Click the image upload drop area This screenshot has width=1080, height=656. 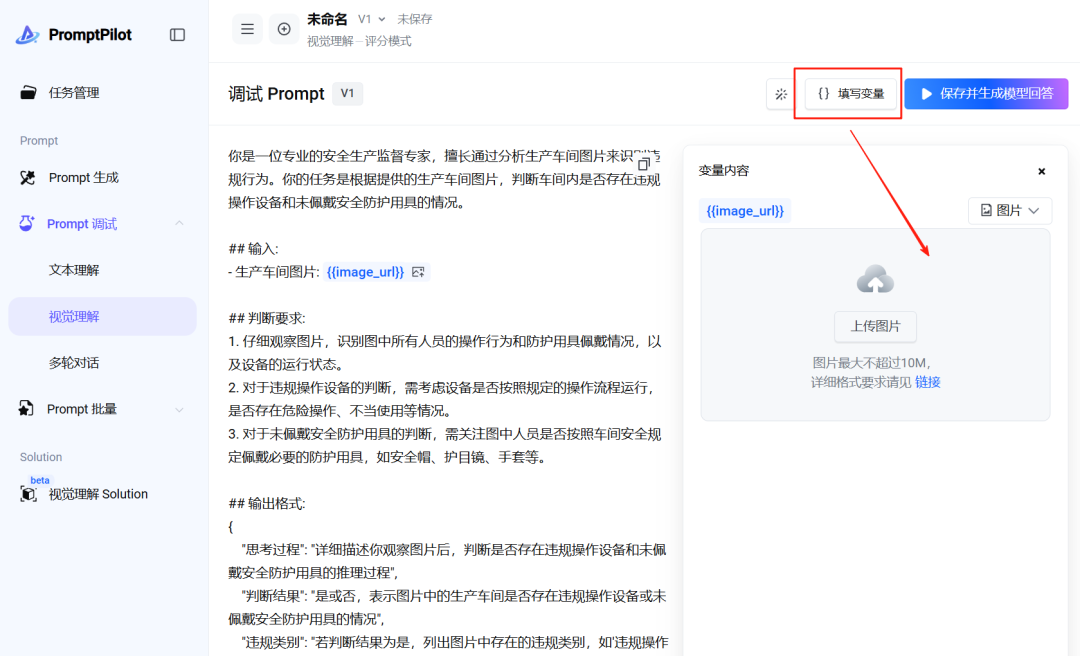(x=875, y=325)
